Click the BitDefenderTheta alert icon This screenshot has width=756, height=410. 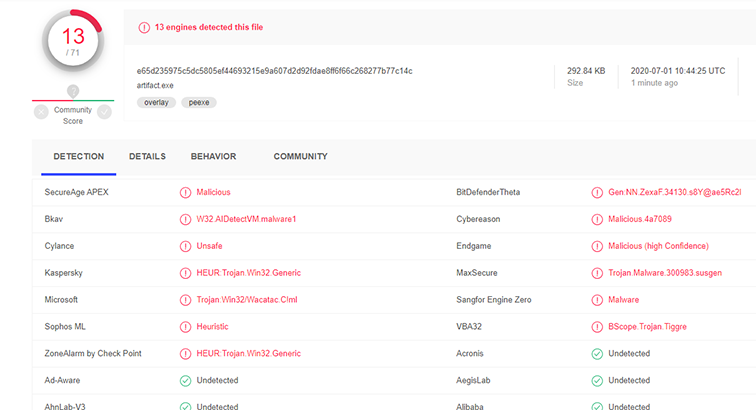click(597, 192)
